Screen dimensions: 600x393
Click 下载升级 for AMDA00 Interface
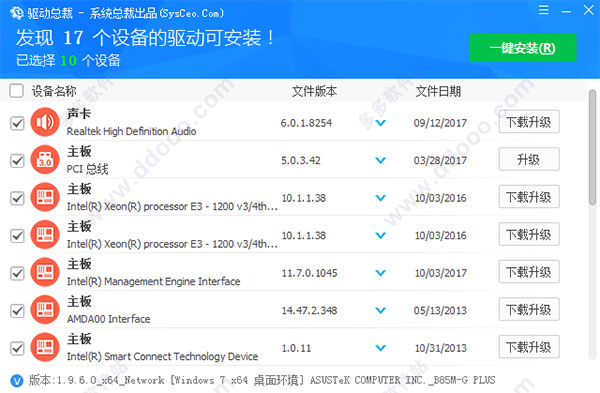[529, 309]
